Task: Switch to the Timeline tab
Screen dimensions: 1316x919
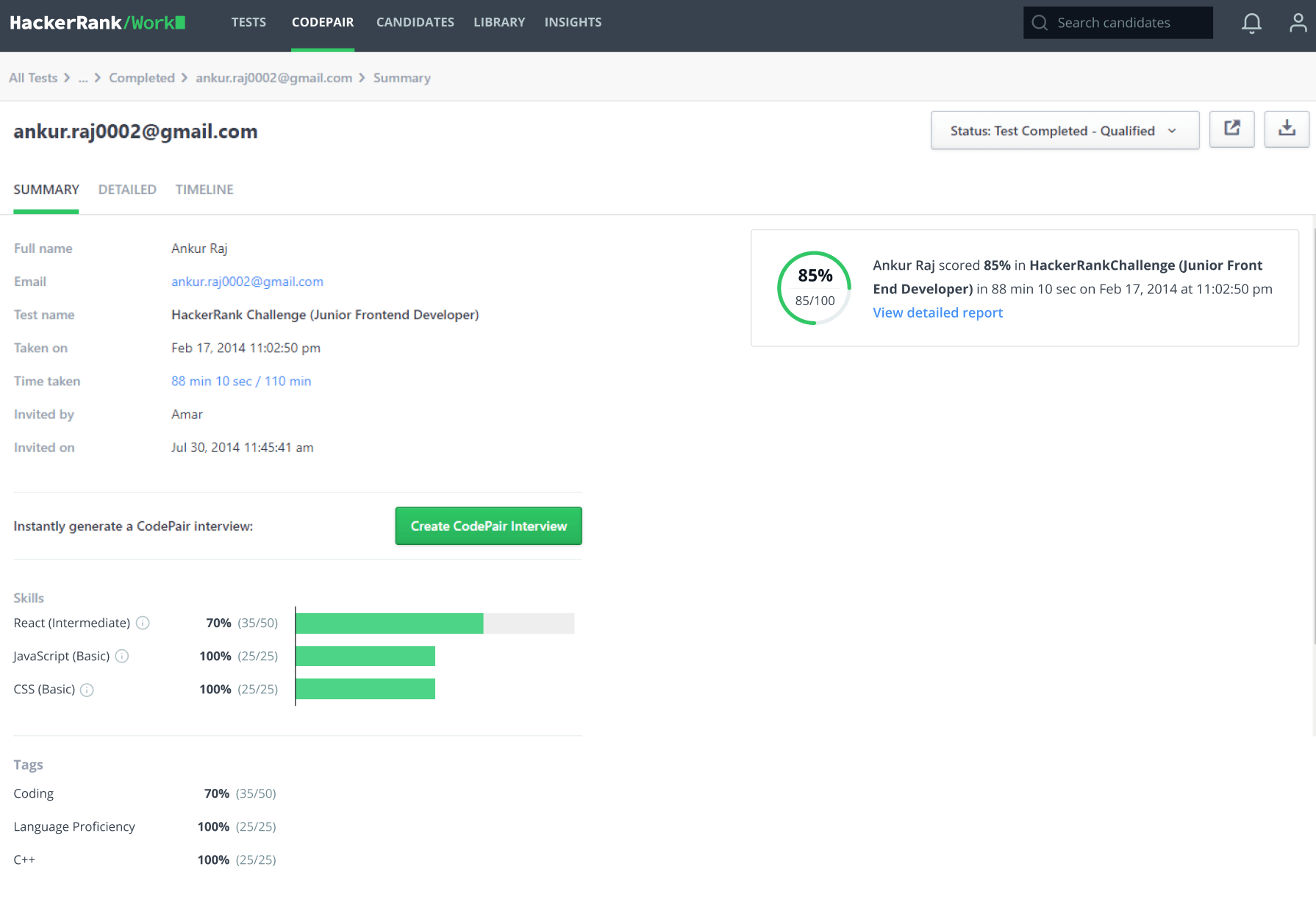Action: pyautogui.click(x=204, y=190)
